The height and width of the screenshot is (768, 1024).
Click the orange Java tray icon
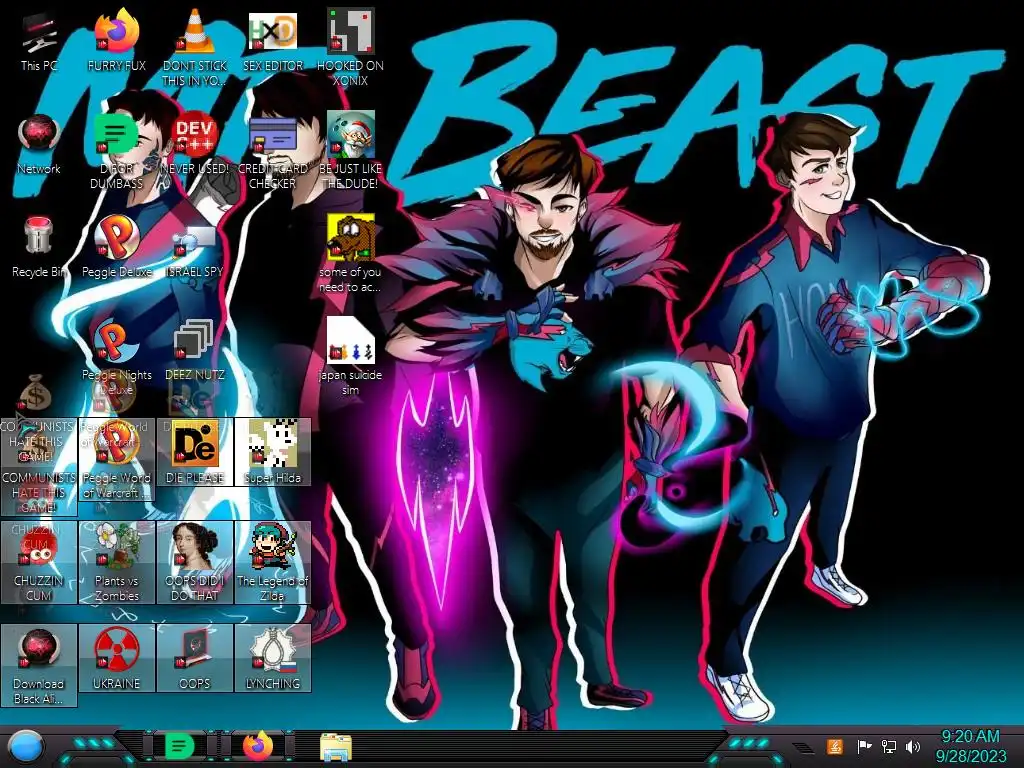(x=834, y=746)
